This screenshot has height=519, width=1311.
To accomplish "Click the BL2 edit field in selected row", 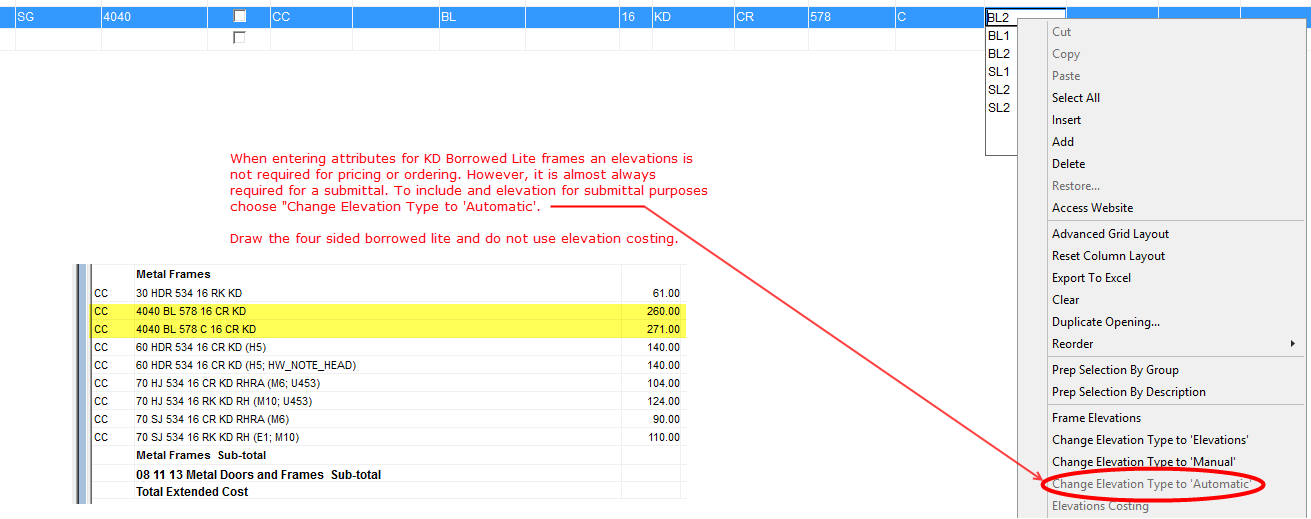I will [x=1024, y=17].
